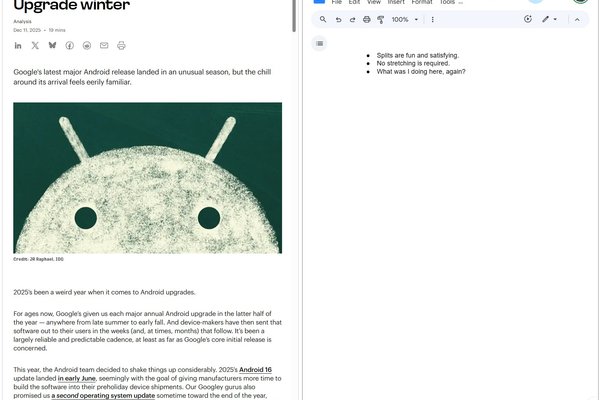
Task: Share the article on Bluesky
Action: pos(52,45)
